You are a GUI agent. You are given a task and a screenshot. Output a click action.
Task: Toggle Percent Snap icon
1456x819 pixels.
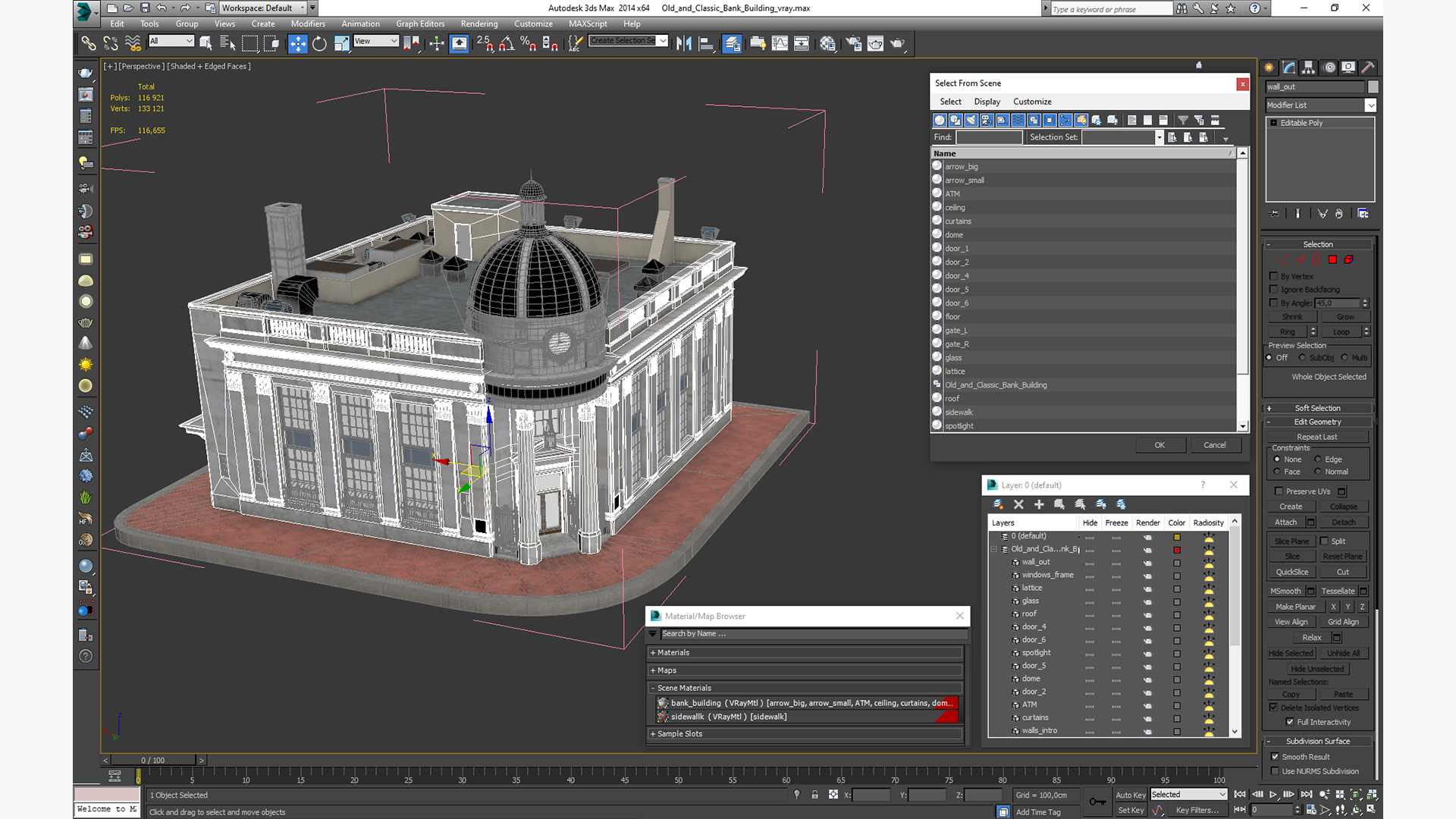[529, 44]
